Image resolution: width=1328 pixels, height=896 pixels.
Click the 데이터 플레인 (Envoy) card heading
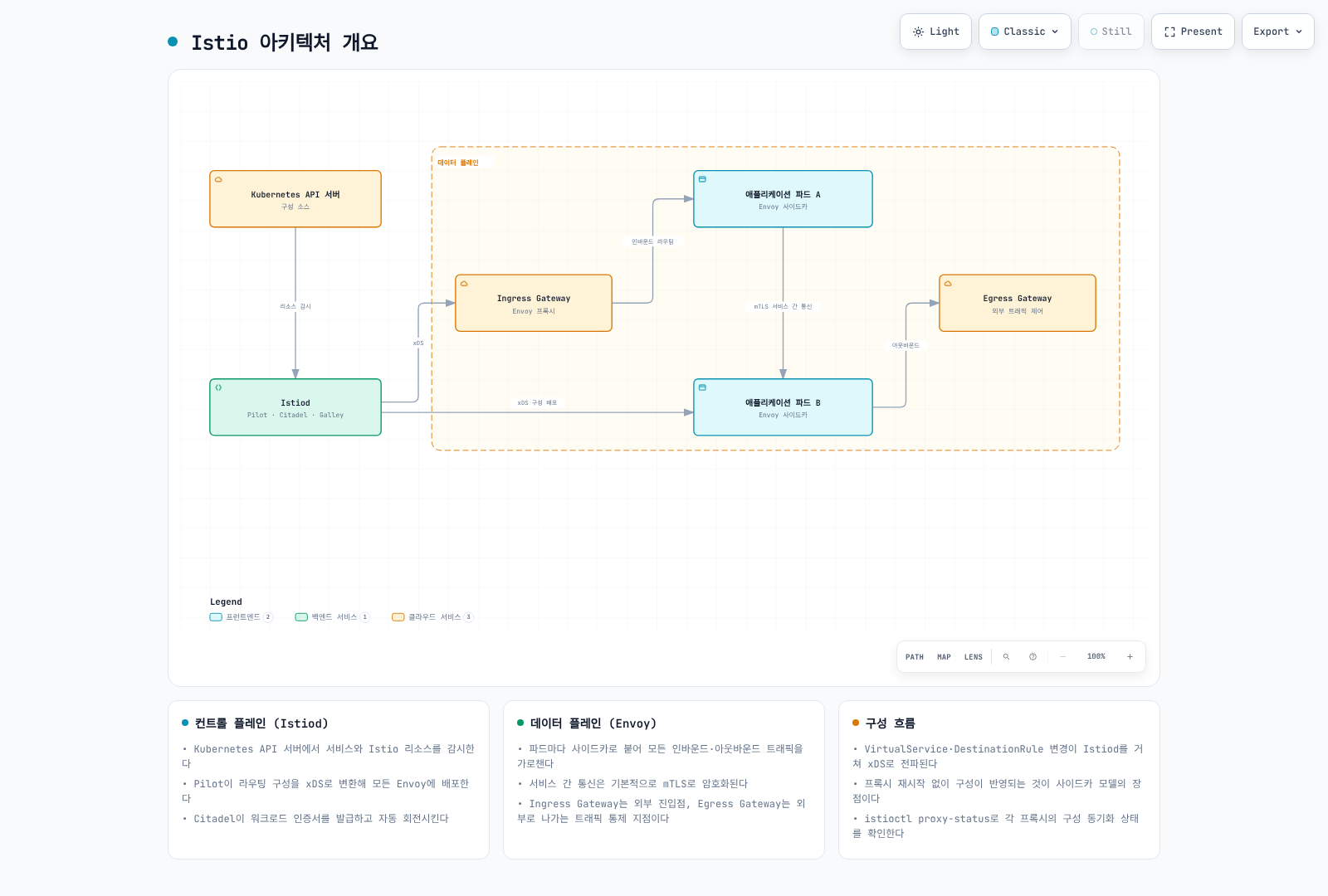click(593, 723)
